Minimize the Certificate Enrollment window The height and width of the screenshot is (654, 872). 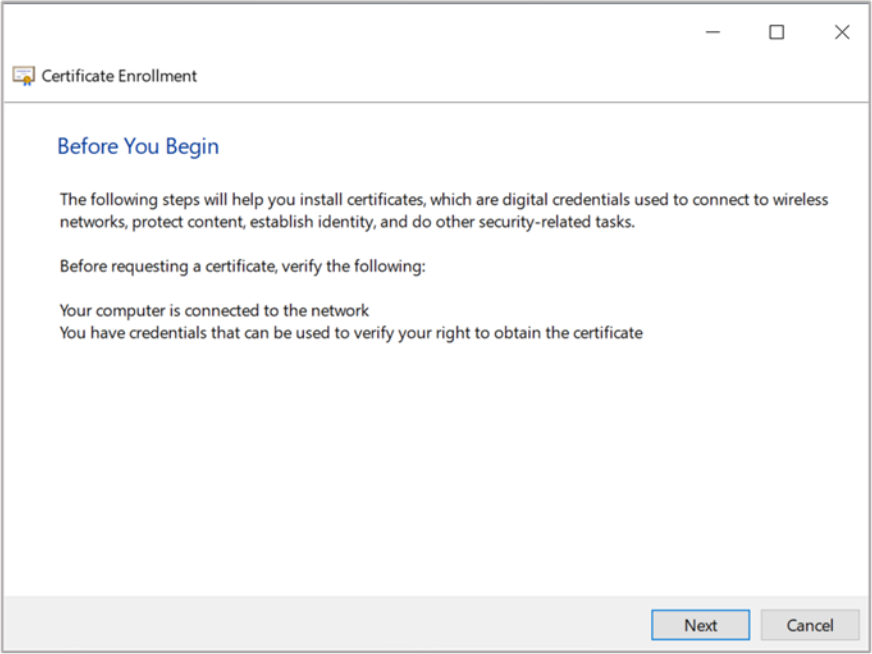(713, 32)
